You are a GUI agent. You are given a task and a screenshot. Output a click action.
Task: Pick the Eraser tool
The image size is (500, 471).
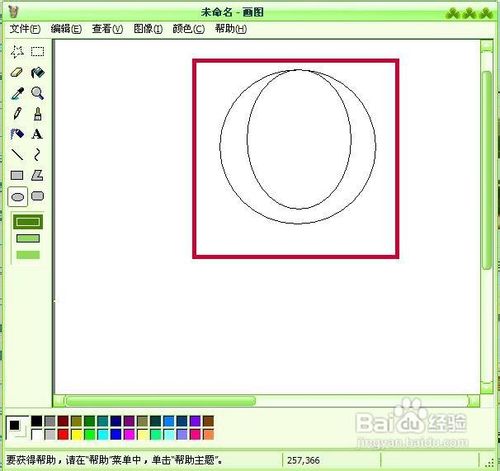point(17,72)
